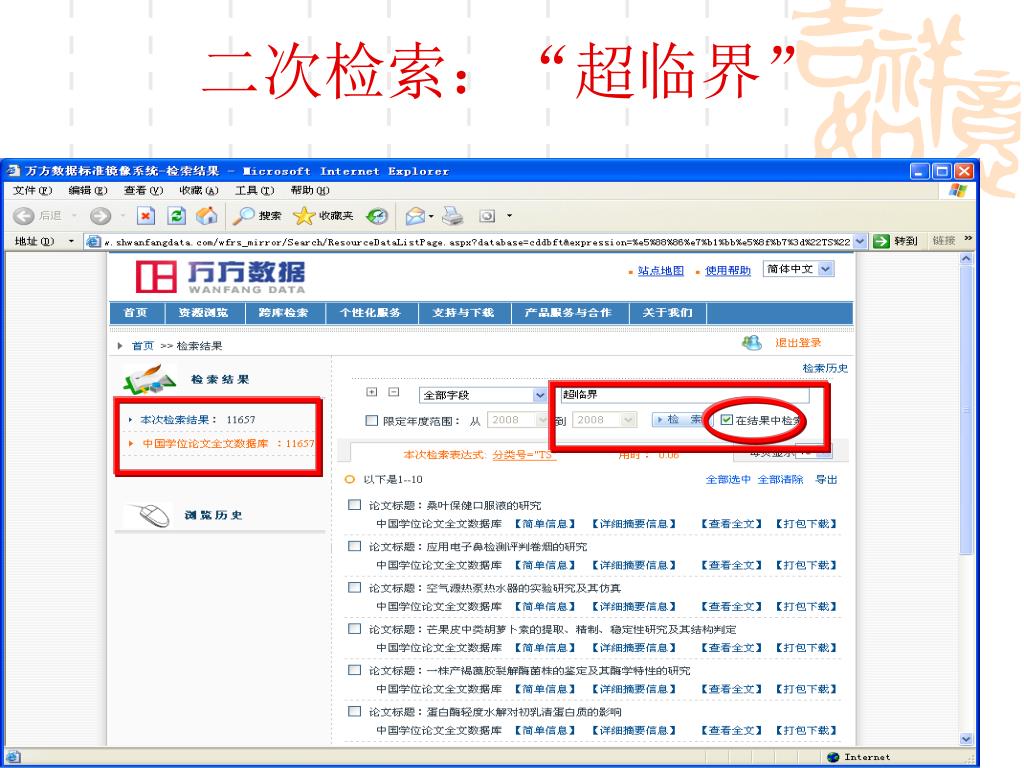Click the 全部选中 link
This screenshot has height=768, width=1024.
728,479
